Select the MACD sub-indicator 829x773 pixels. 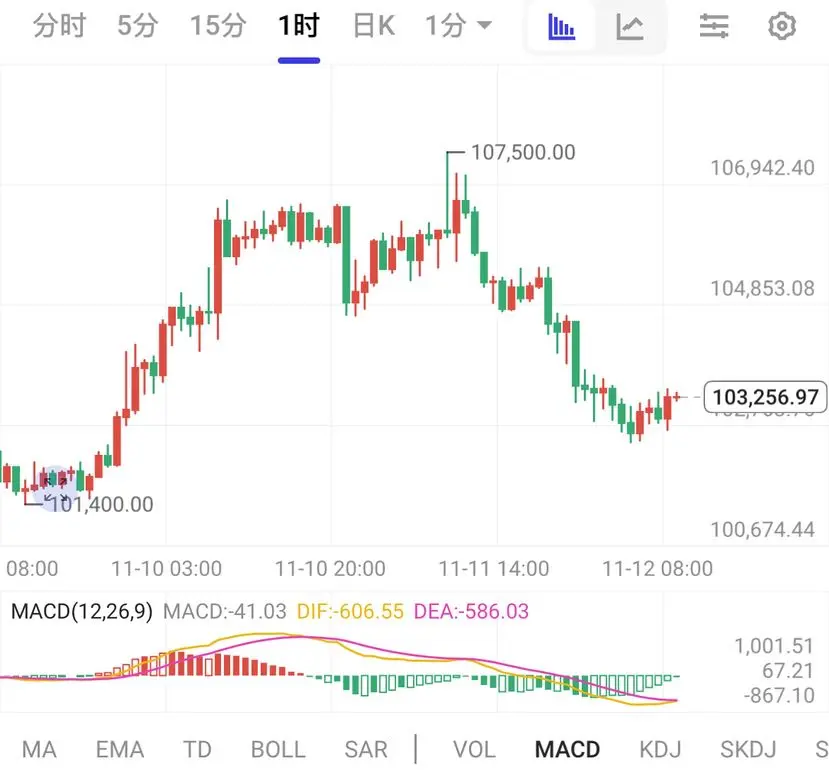[567, 749]
